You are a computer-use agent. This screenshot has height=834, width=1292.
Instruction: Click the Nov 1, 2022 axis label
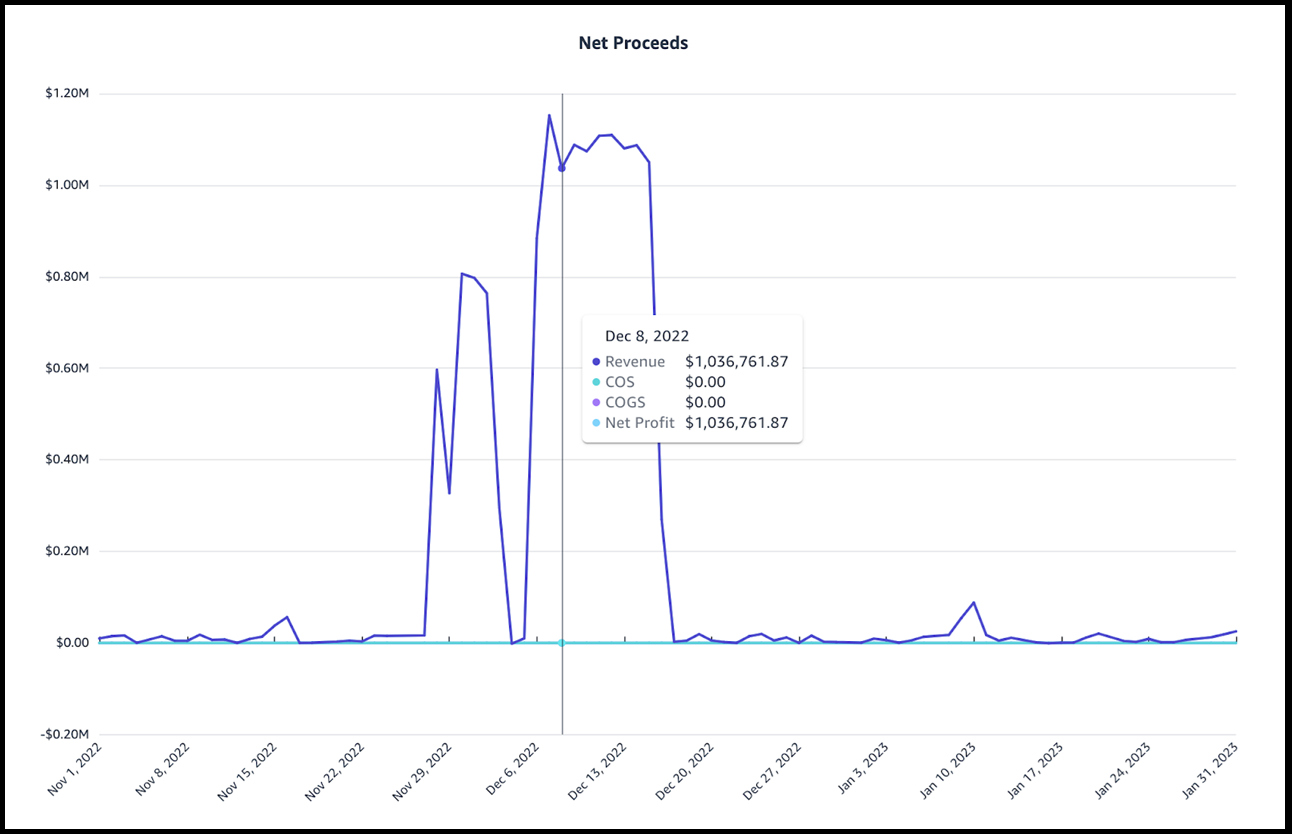click(76, 769)
